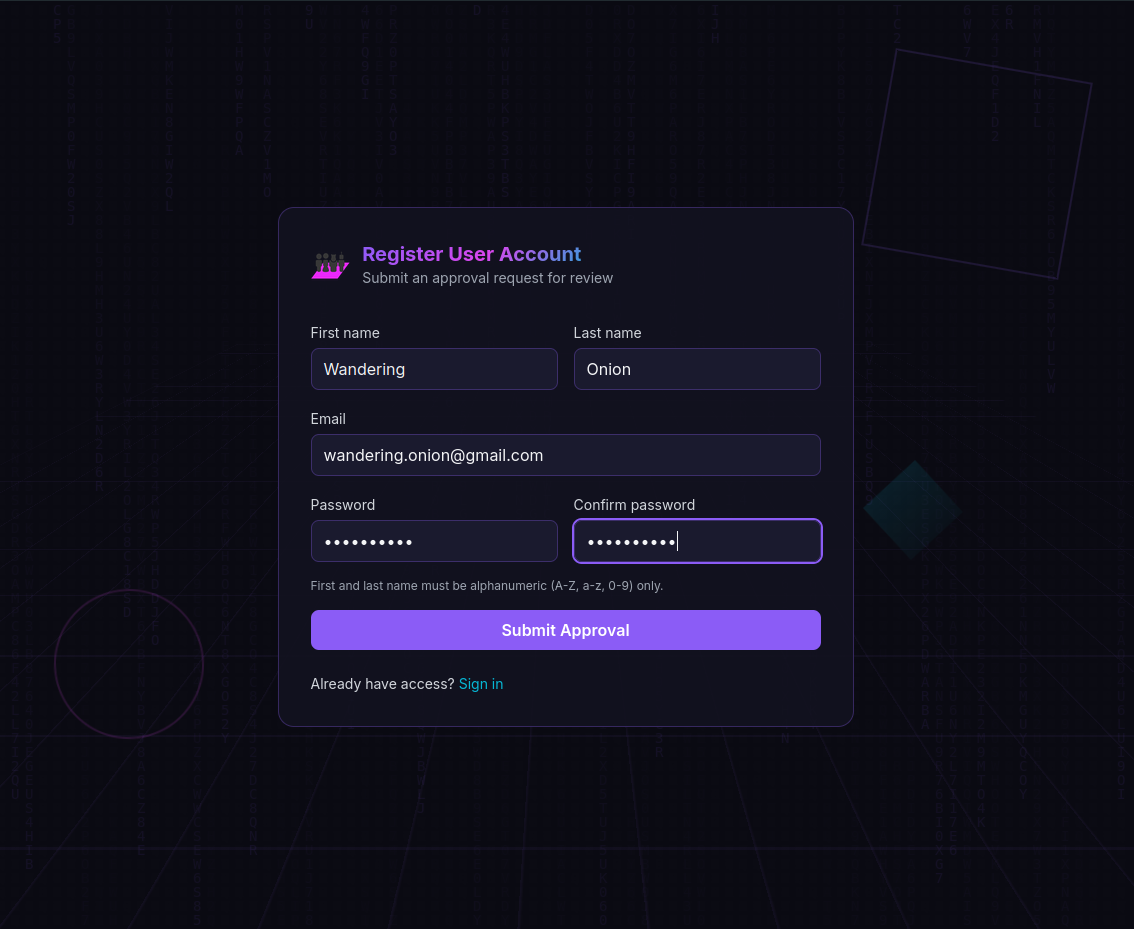The height and width of the screenshot is (929, 1134).
Task: Click the First name field containing Wandering
Action: coord(434,369)
